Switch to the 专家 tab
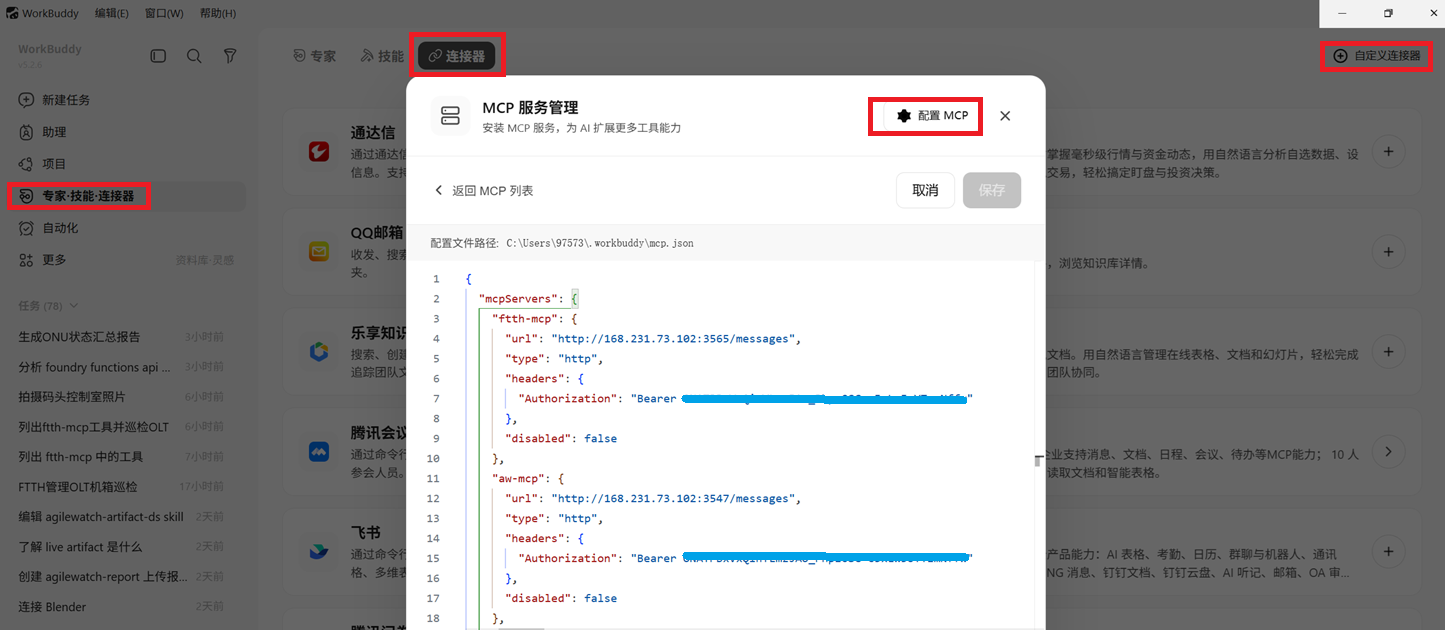 [314, 57]
